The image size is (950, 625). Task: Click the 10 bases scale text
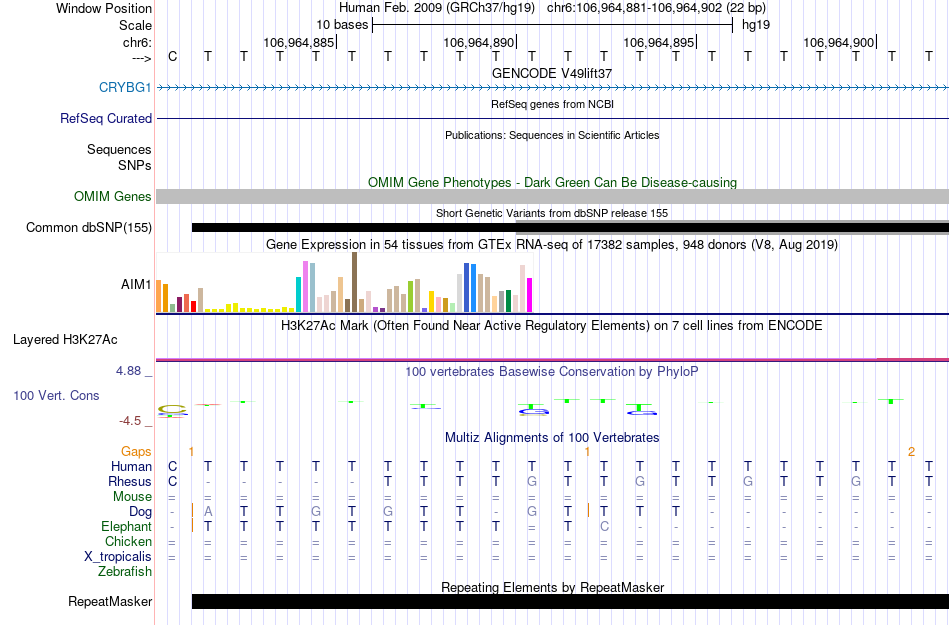pos(342,25)
